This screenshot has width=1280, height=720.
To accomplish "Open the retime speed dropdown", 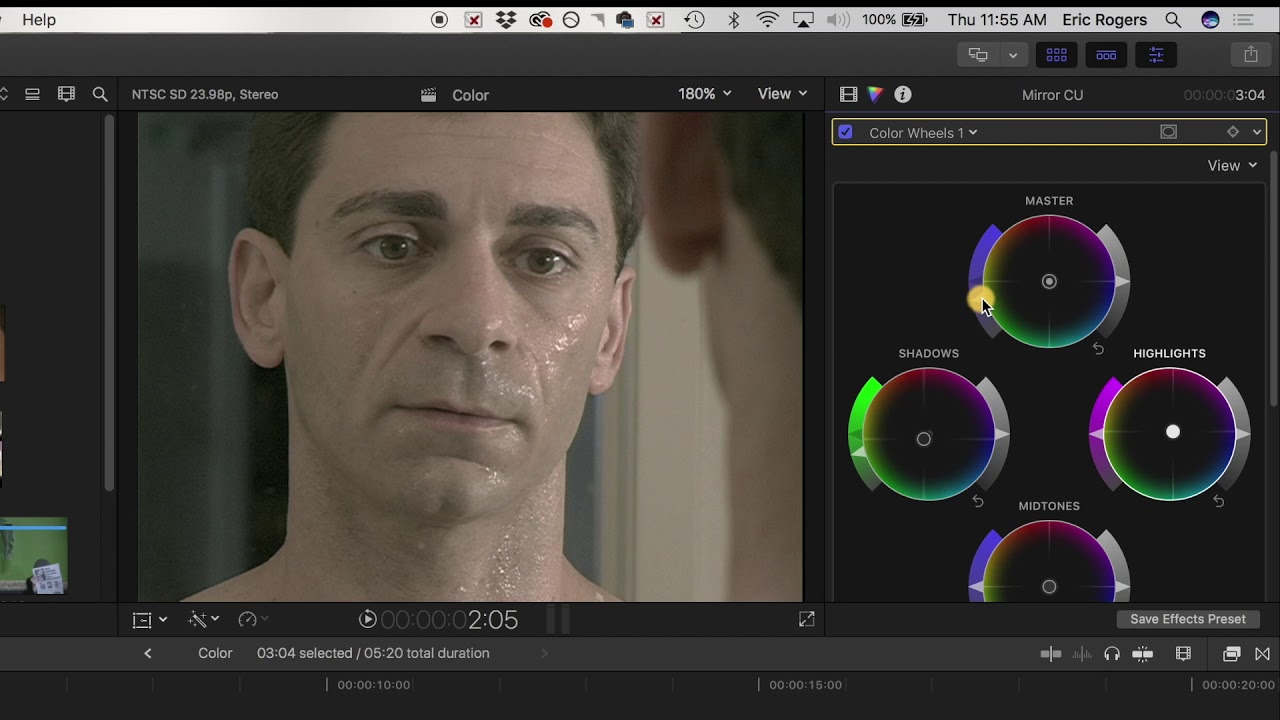I will click(253, 620).
